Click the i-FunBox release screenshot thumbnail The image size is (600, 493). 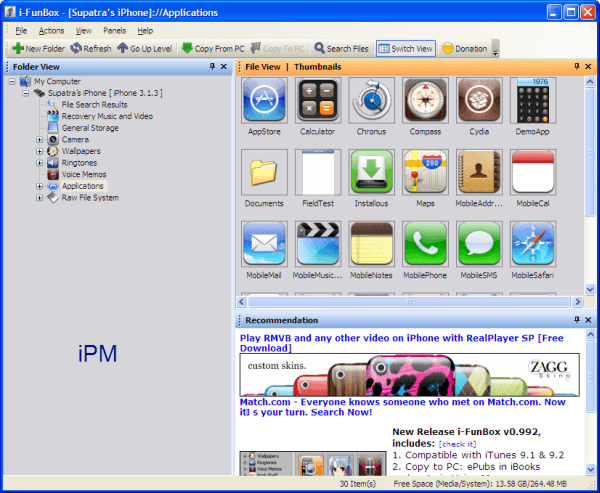[313, 464]
